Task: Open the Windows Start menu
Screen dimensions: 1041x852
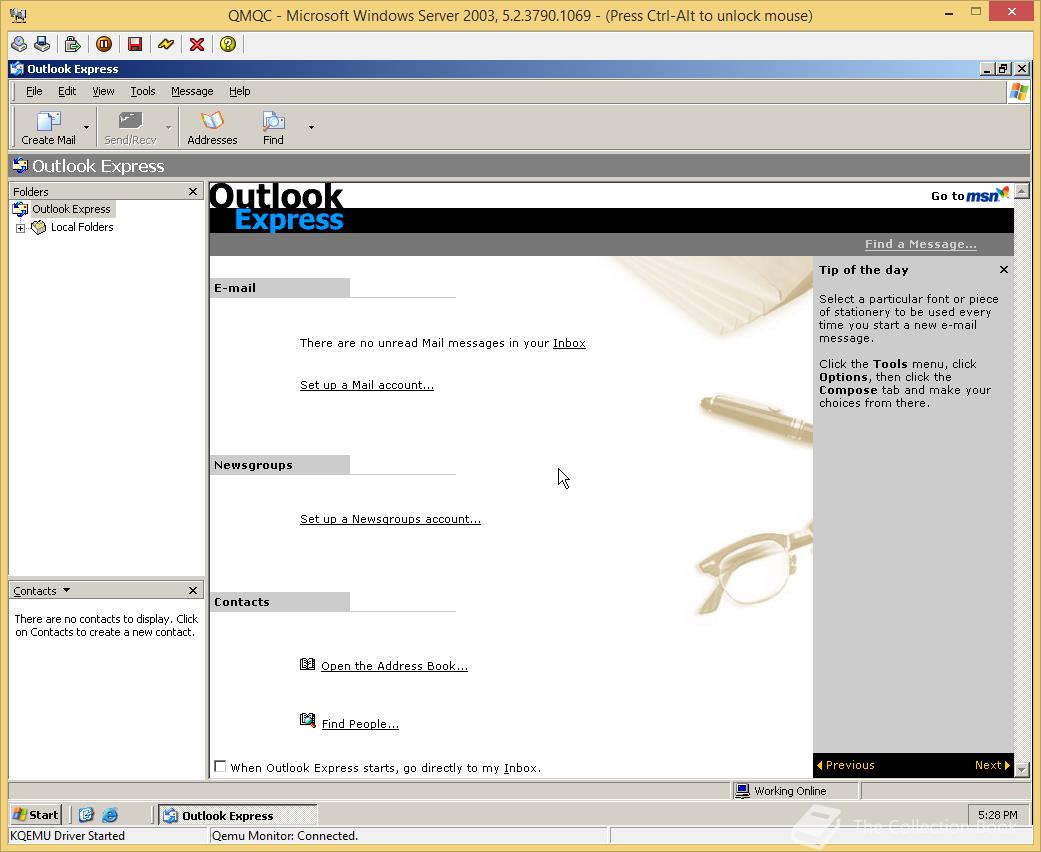Action: pyautogui.click(x=37, y=815)
